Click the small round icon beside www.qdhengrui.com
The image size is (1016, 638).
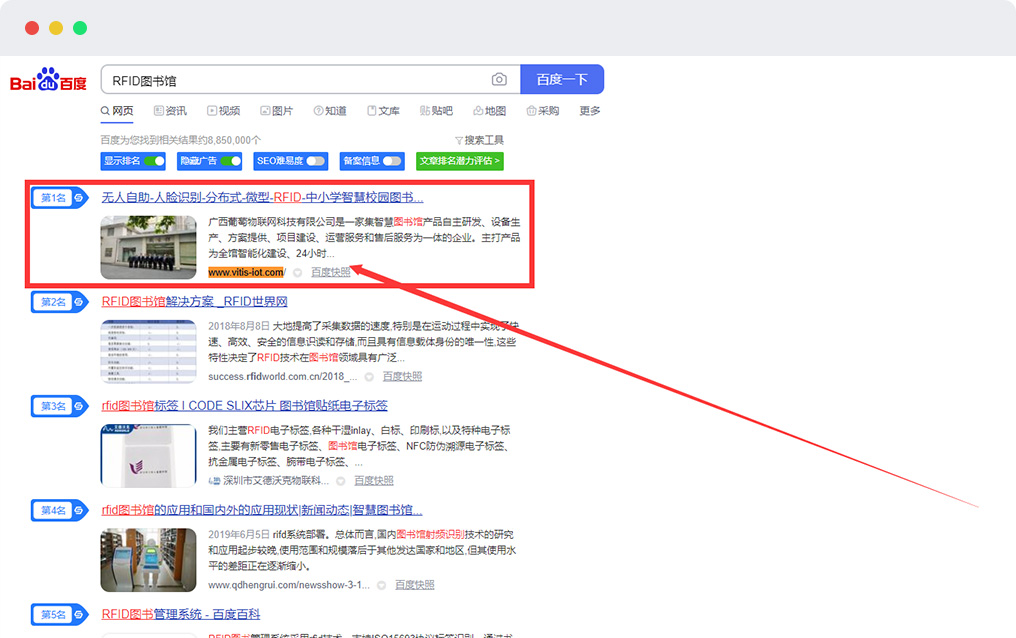[382, 586]
